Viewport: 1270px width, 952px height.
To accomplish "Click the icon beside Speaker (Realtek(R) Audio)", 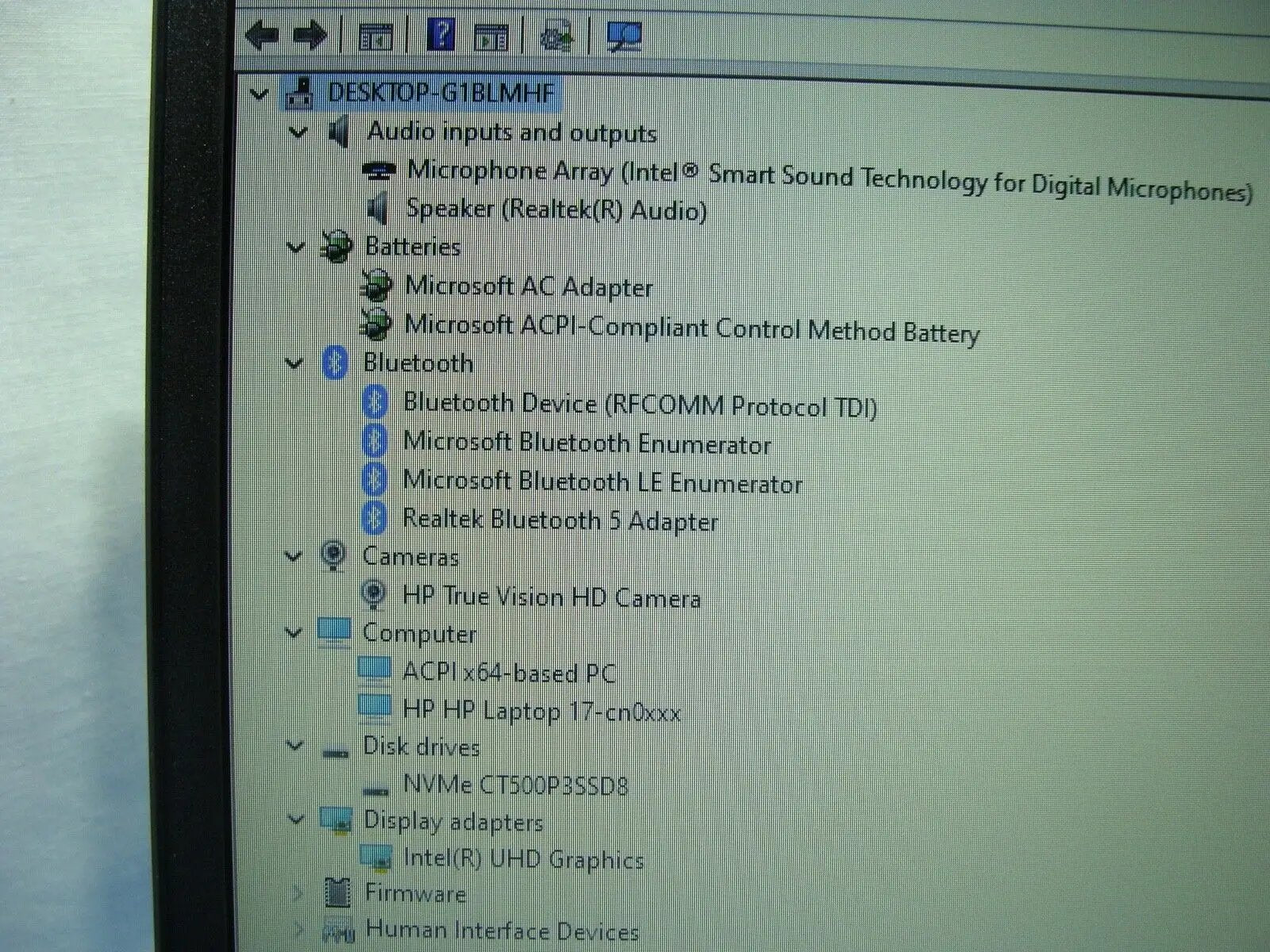I will tap(378, 209).
